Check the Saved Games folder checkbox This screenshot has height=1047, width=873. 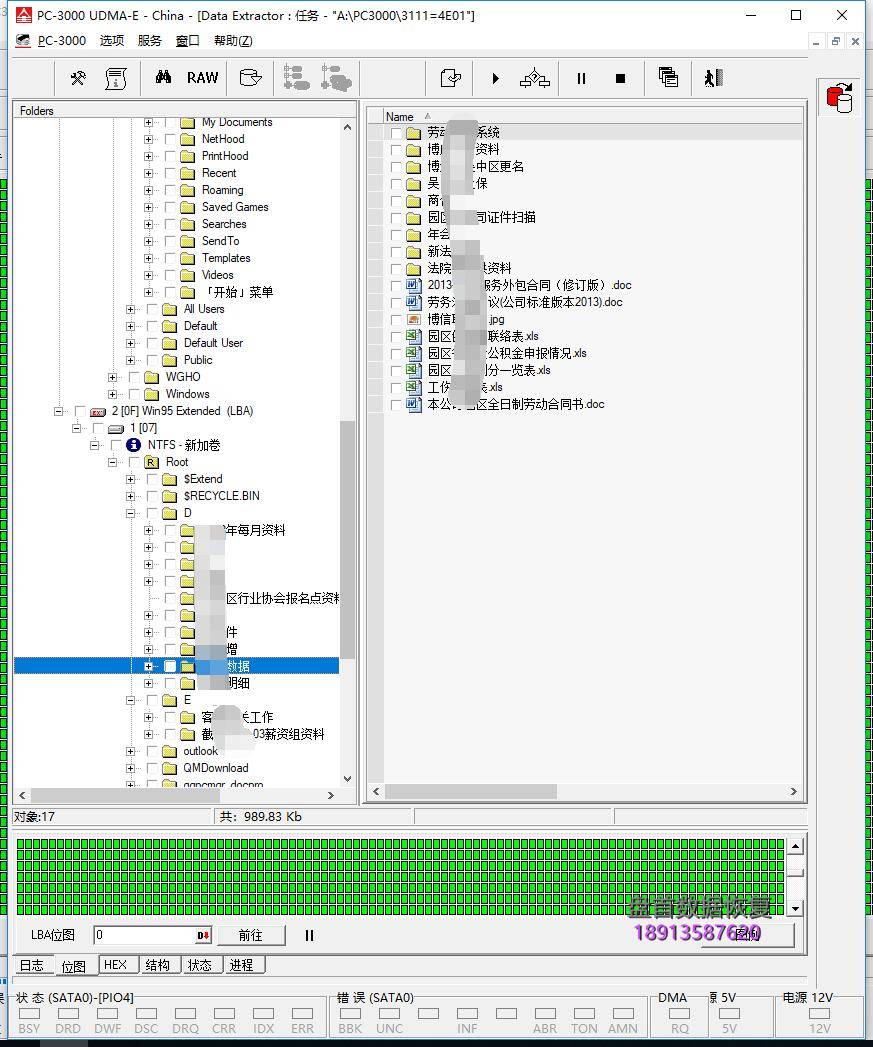click(x=170, y=207)
